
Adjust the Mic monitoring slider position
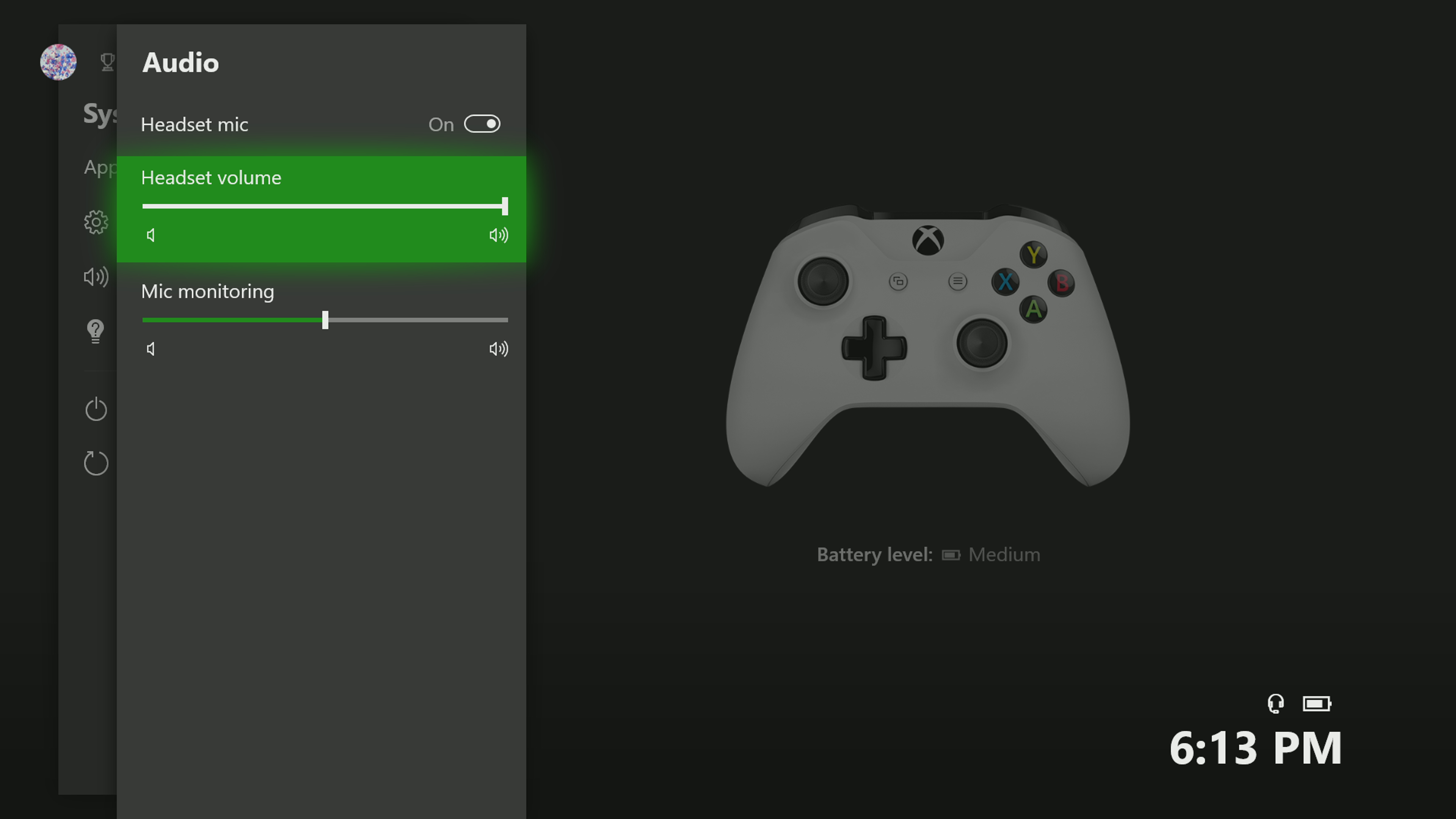click(x=325, y=319)
